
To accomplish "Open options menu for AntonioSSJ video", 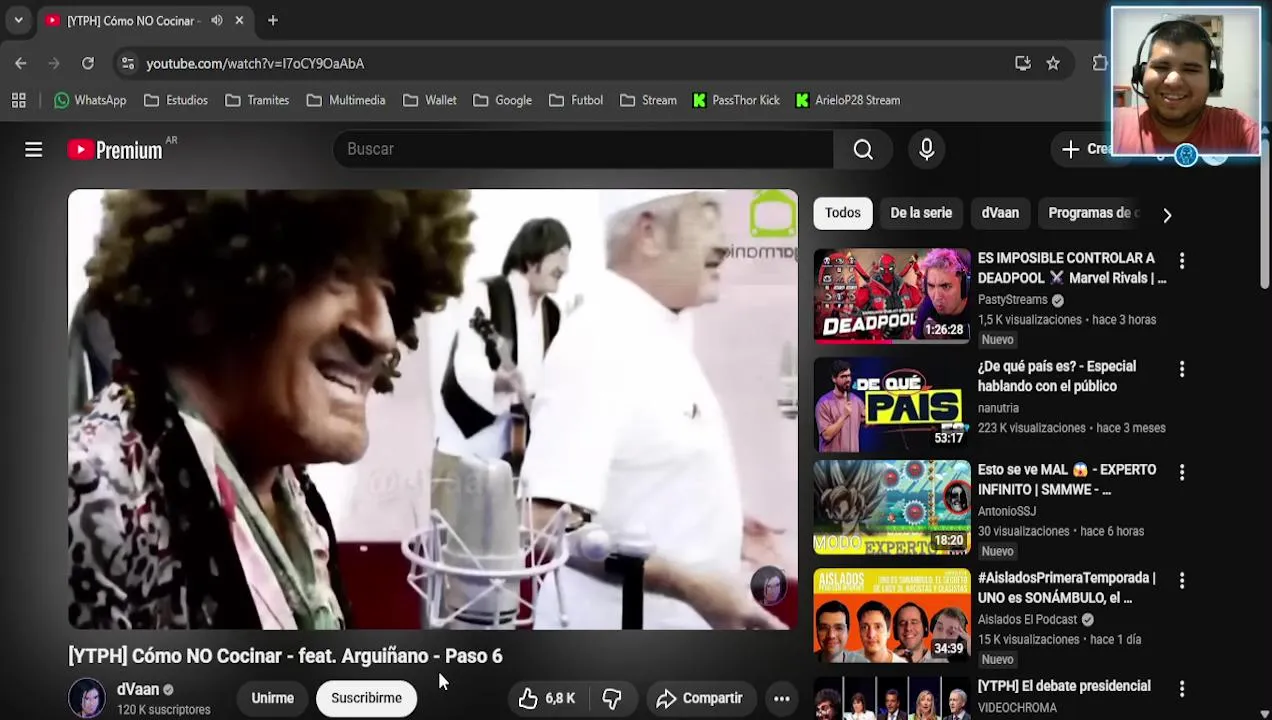I will [1182, 472].
